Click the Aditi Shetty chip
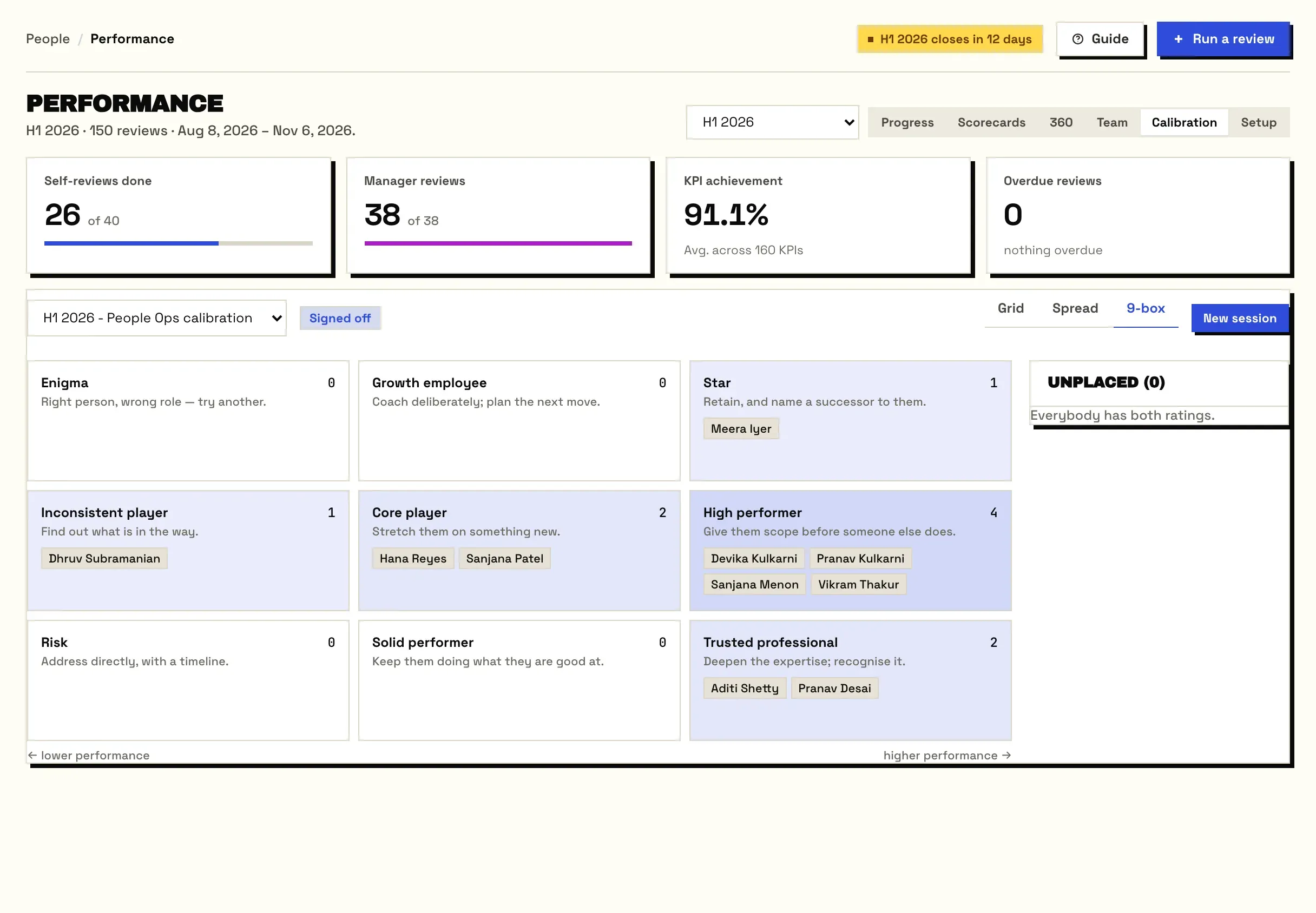This screenshot has height=913, width=1316. (x=745, y=689)
